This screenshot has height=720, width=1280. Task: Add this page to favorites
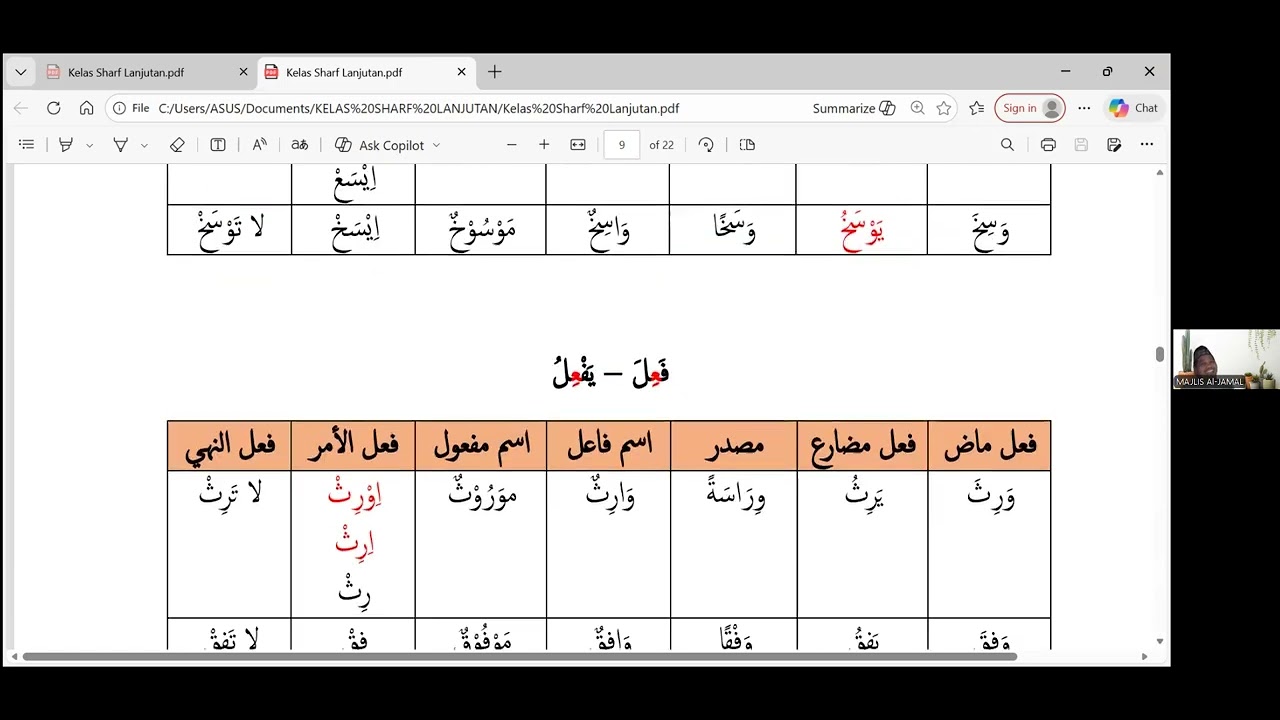(943, 108)
